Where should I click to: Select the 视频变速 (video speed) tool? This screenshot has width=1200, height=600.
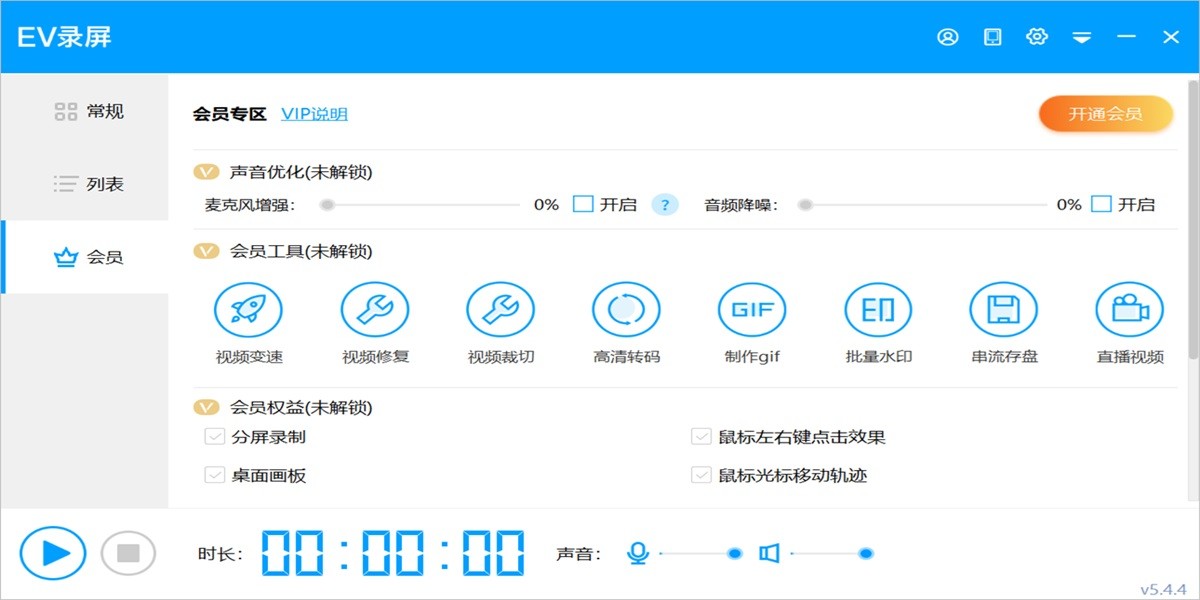(x=247, y=309)
